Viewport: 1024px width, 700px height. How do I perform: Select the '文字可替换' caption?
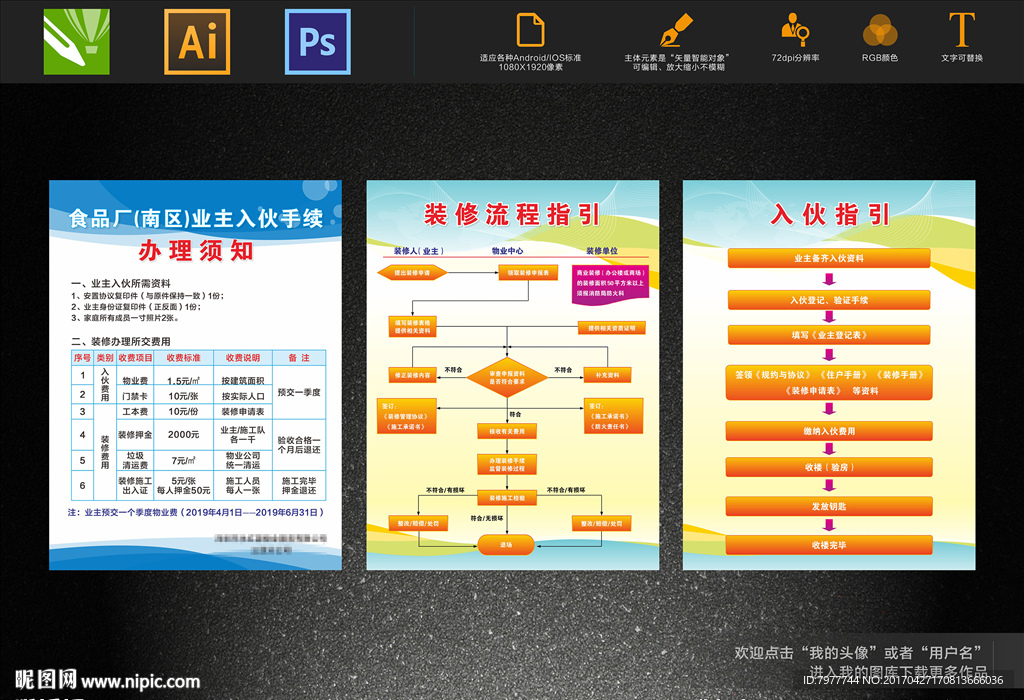(962, 57)
